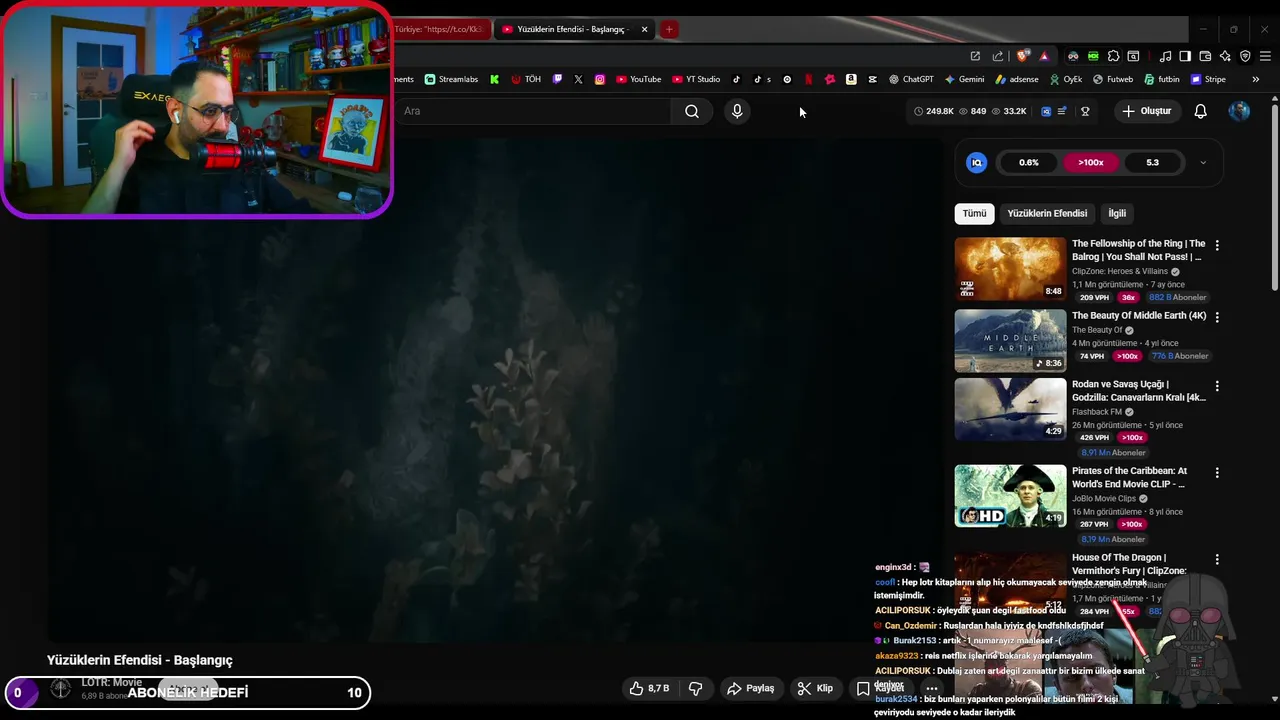The width and height of the screenshot is (1280, 720).
Task: Switch to the Türkiye browser tab
Action: point(441,29)
